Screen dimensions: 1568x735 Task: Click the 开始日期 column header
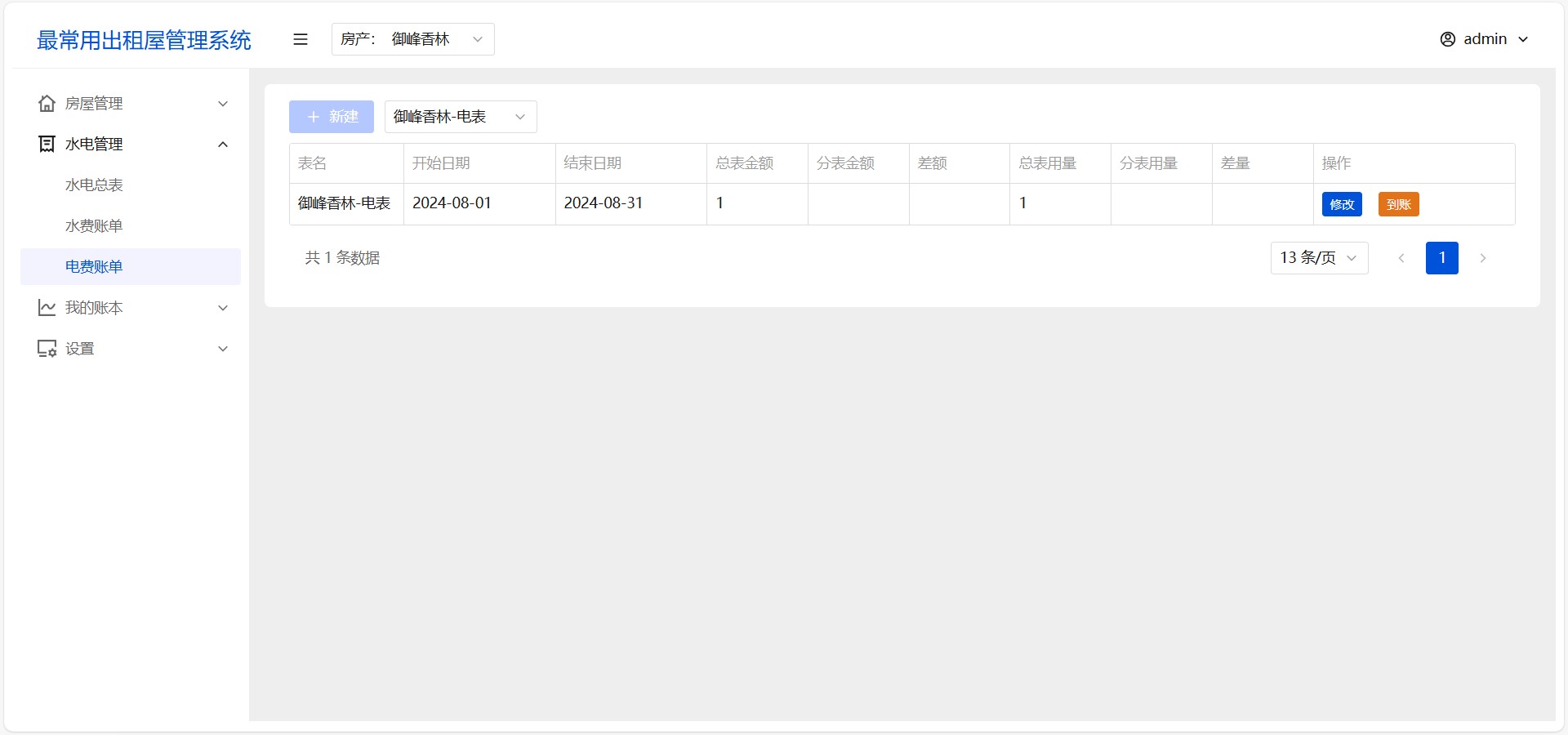pyautogui.click(x=479, y=163)
